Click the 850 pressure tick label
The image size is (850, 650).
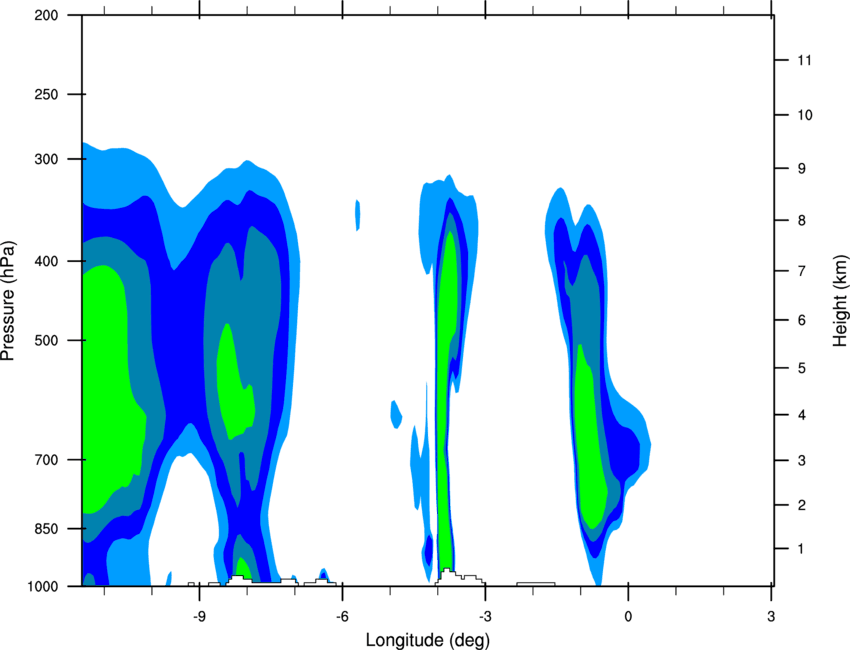[x=46, y=529]
